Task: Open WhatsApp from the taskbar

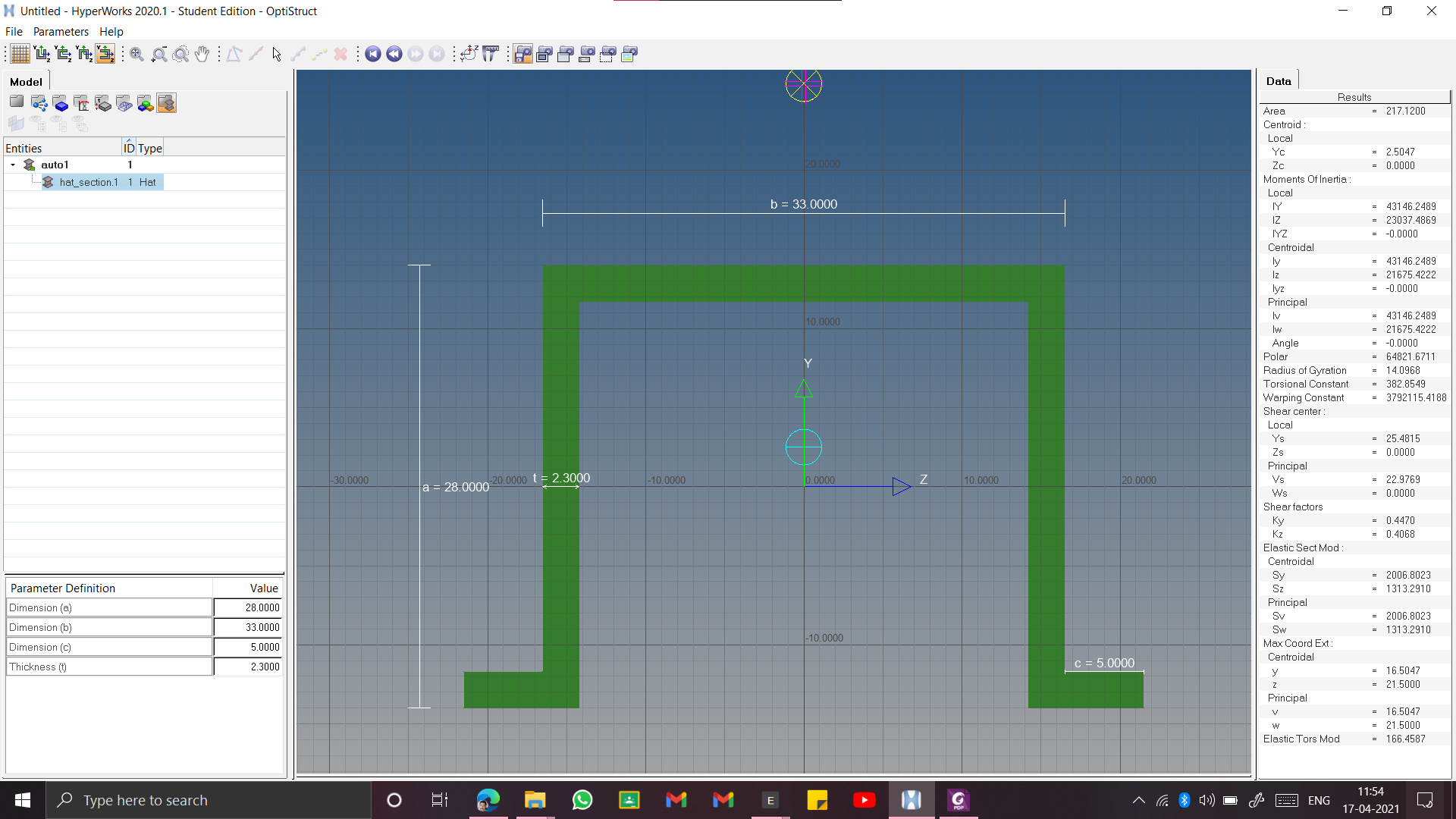Action: [x=582, y=800]
